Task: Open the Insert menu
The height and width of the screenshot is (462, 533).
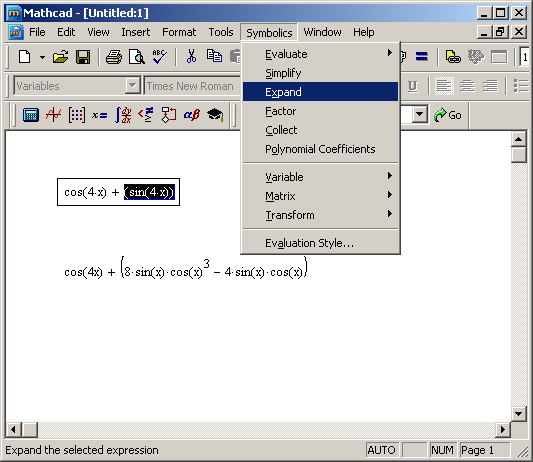Action: (136, 32)
